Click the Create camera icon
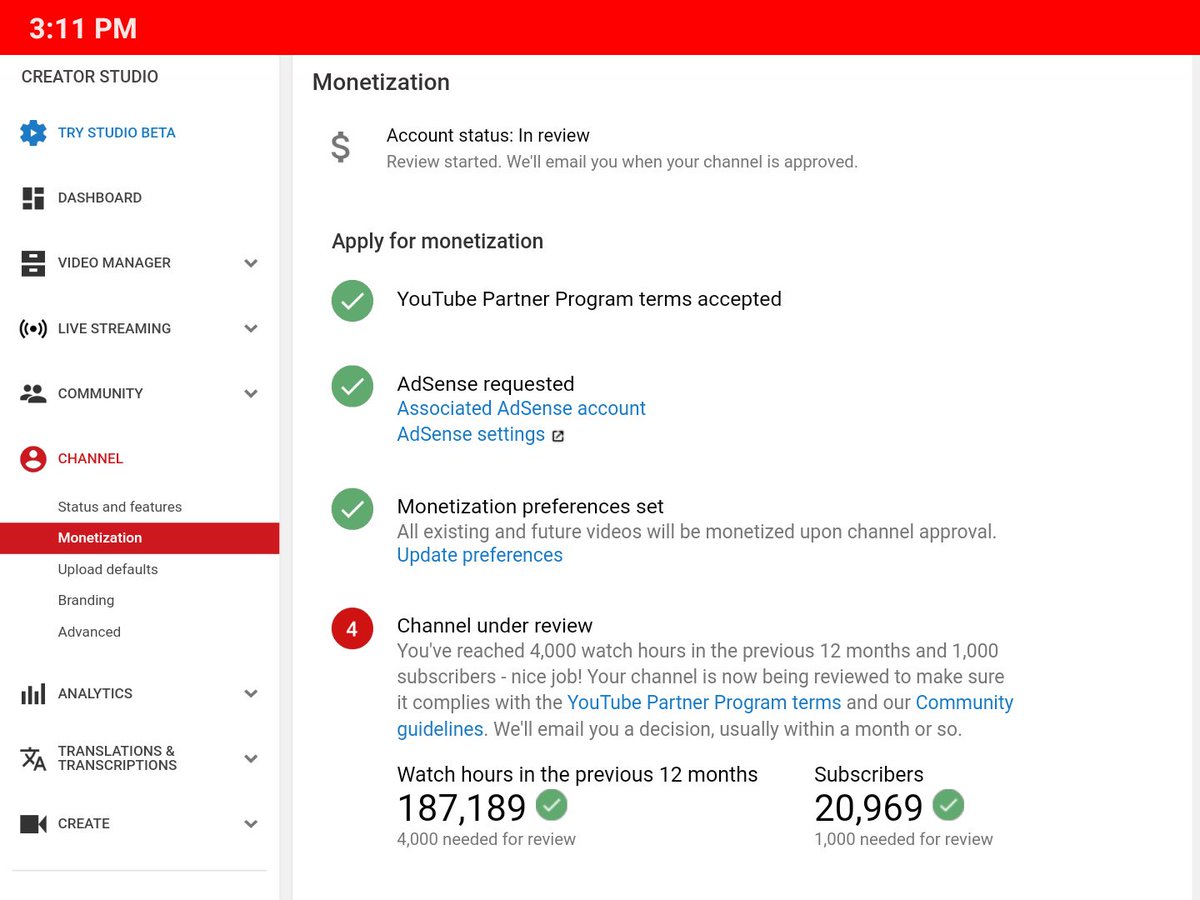This screenshot has width=1200, height=900. [33, 824]
